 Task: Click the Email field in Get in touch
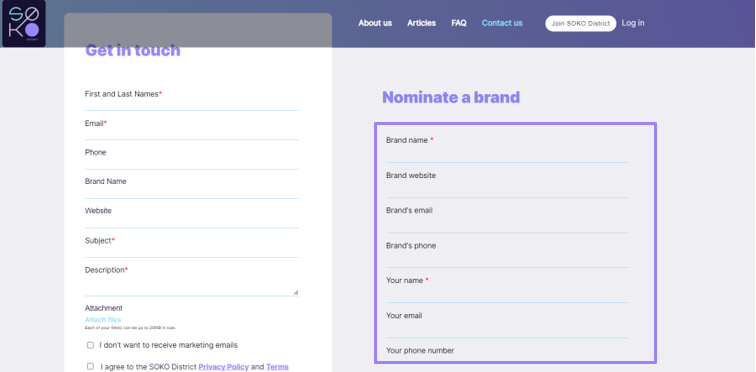192,134
